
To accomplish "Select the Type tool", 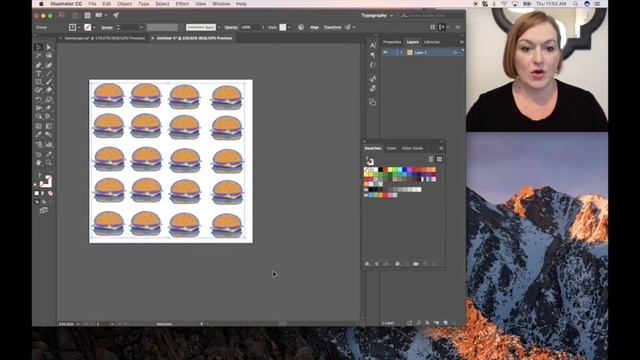I will click(39, 74).
